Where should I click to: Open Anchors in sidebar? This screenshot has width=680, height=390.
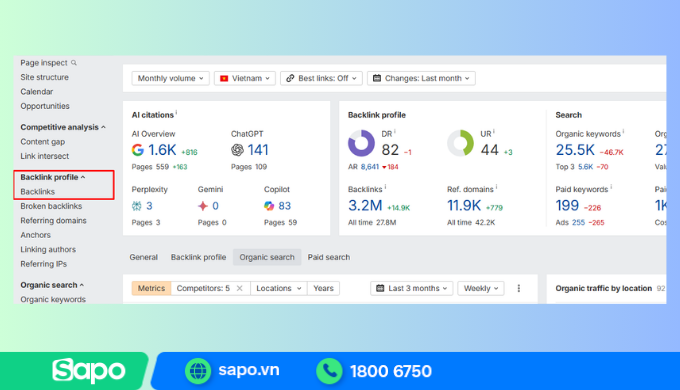click(x=35, y=235)
